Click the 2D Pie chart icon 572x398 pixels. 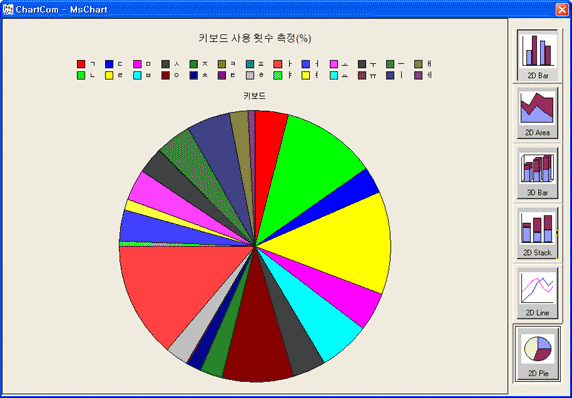point(537,354)
